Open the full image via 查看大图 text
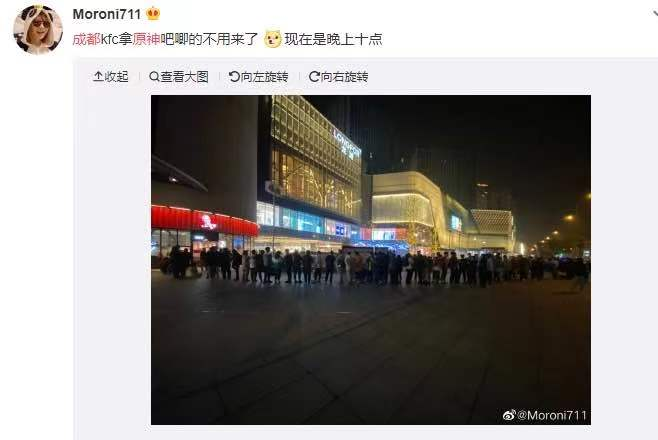Screen dimensions: 658x440 click(184, 76)
